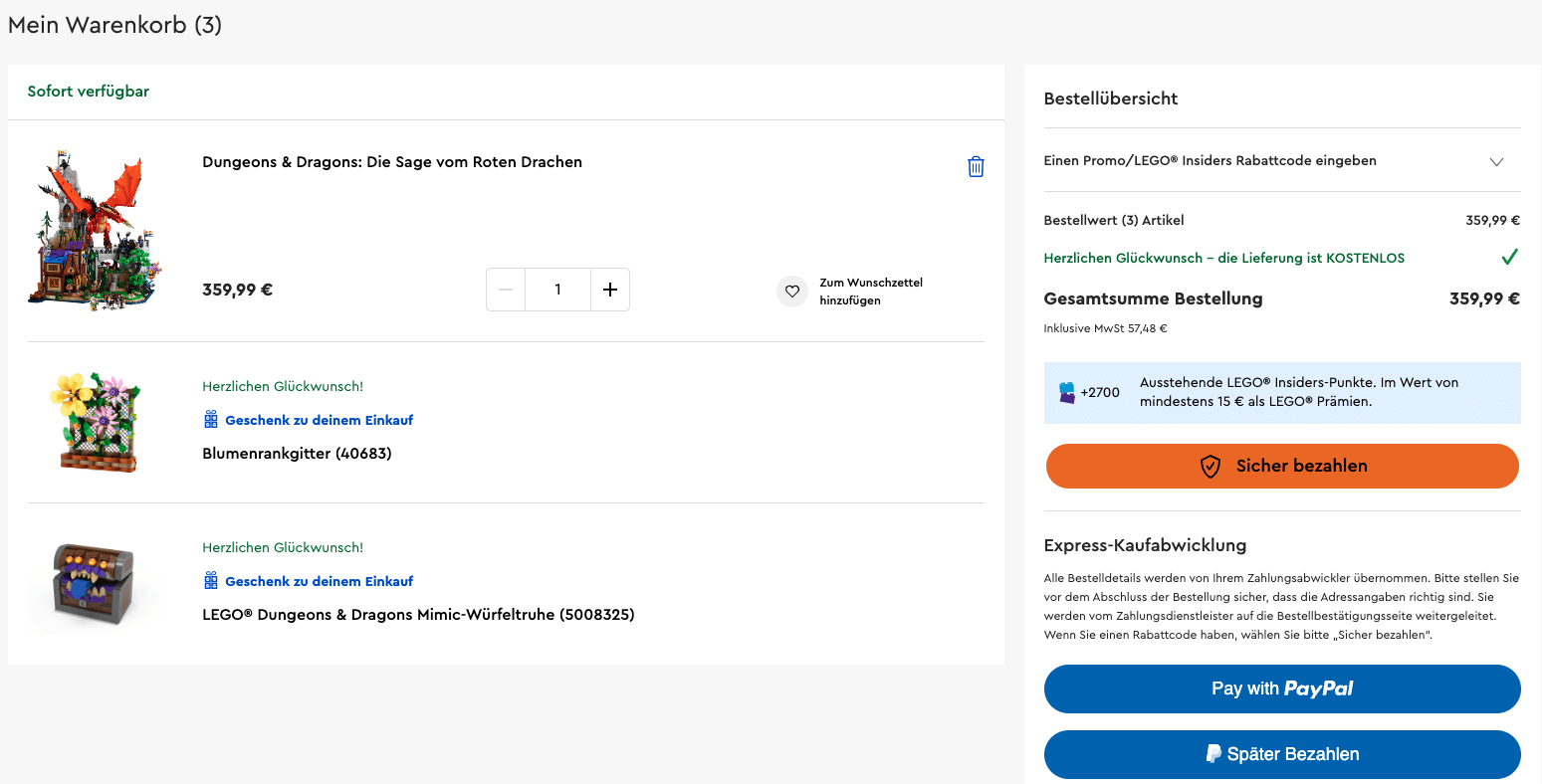Image resolution: width=1542 pixels, height=784 pixels.
Task: Click the gift icon beside Mimic-Würfeltruhe's Geschenk label
Action: [x=211, y=581]
